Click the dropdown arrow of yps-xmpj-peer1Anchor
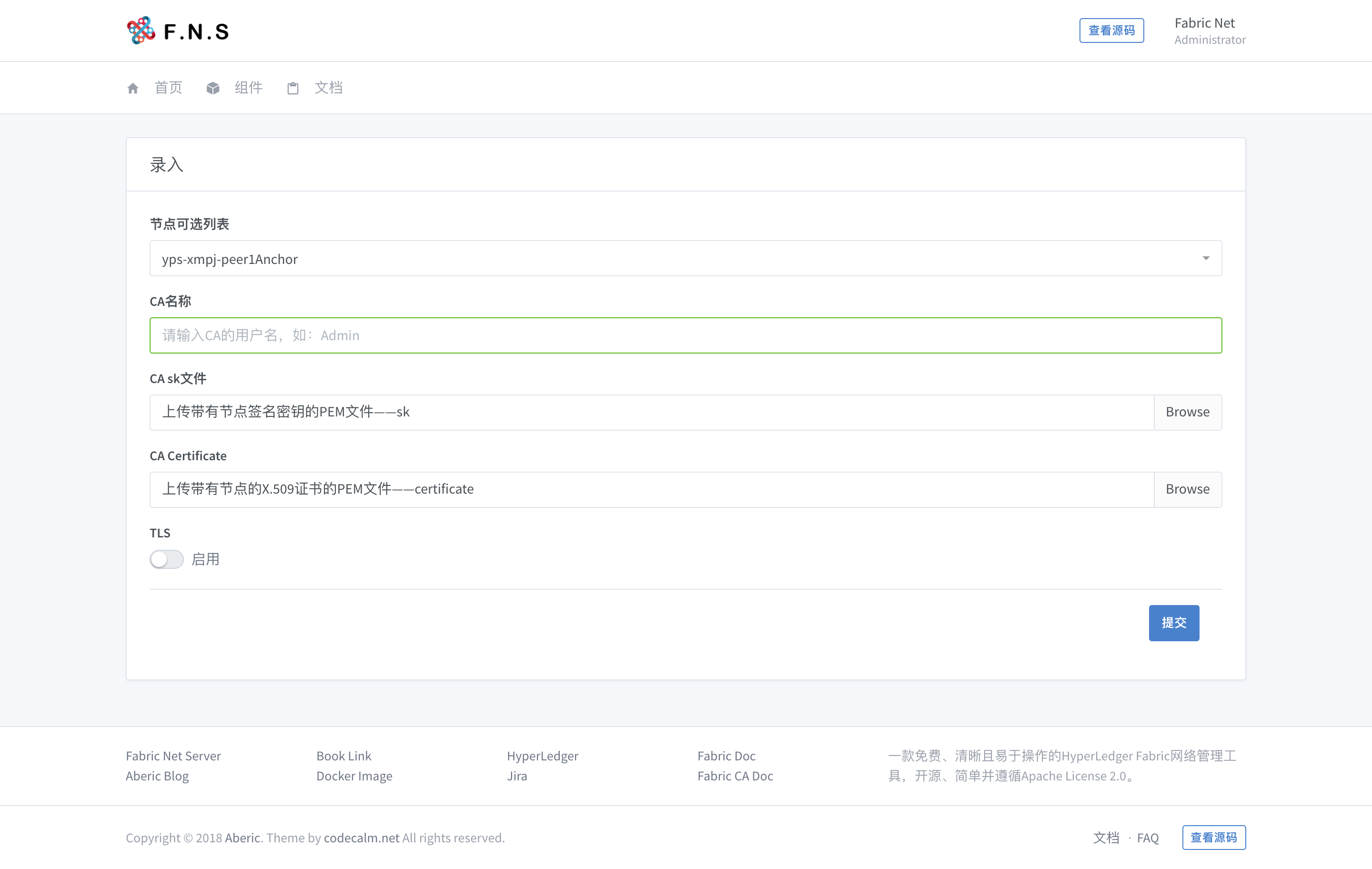 click(1206, 259)
